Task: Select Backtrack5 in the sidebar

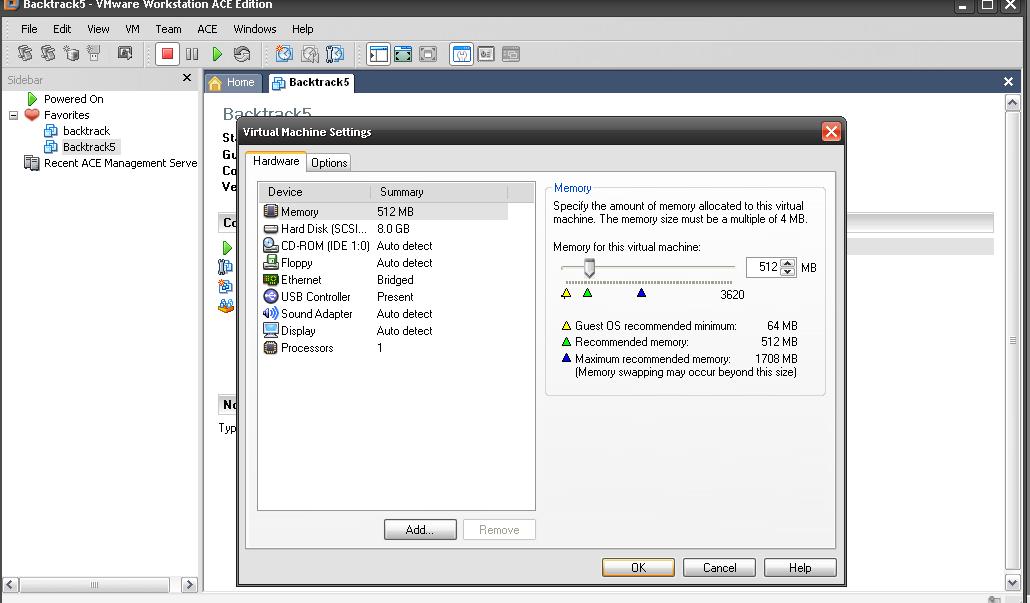Action: pyautogui.click(x=89, y=146)
